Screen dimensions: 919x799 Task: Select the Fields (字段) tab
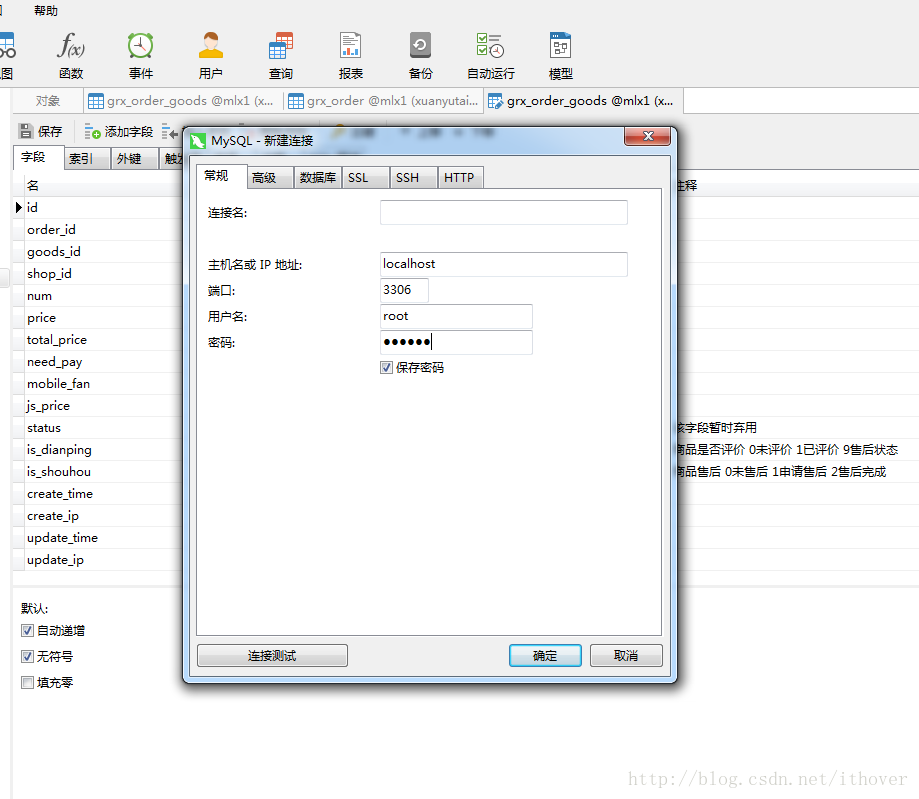(38, 157)
